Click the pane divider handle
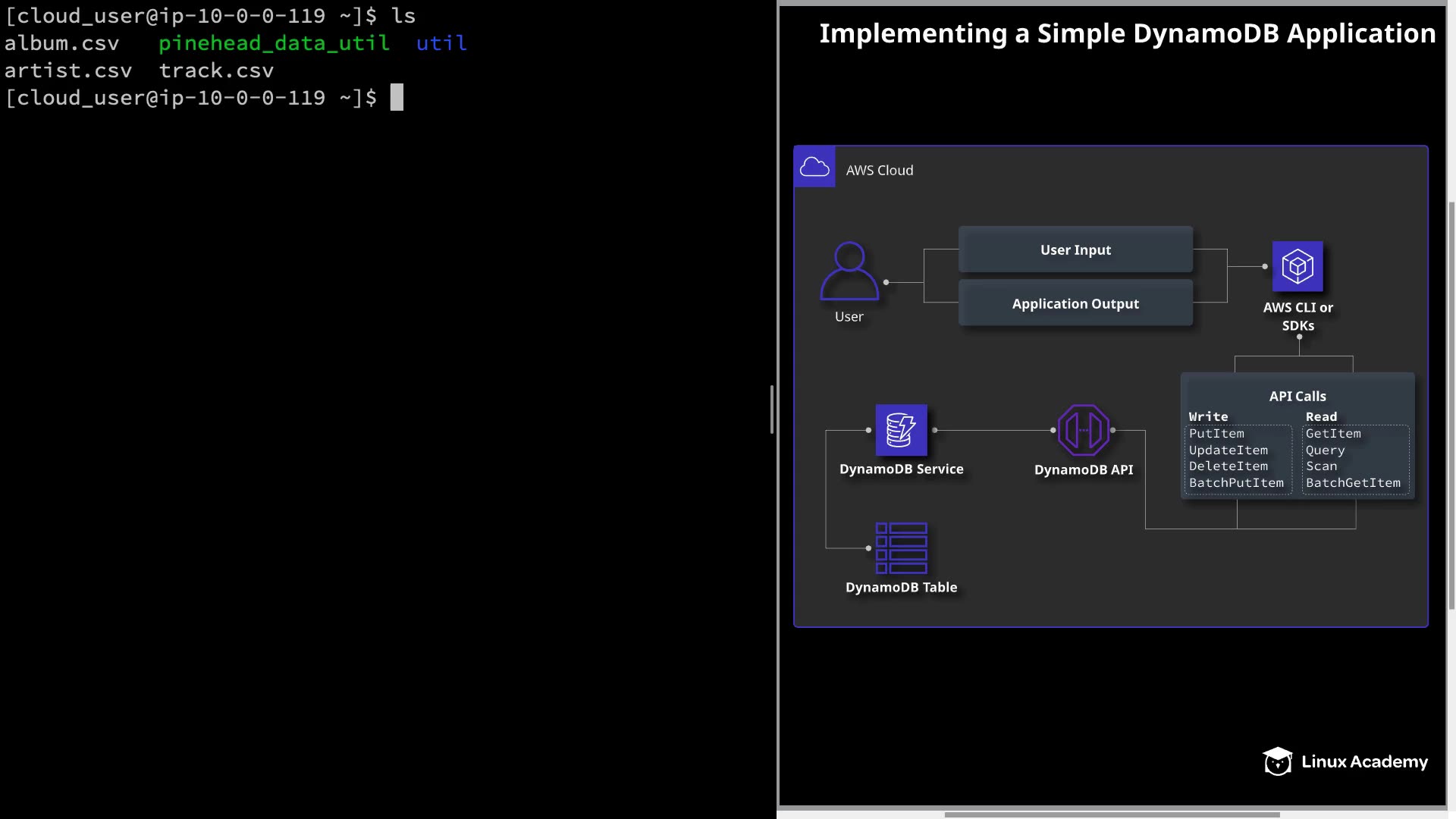Viewport: 1456px width, 819px height. [772, 409]
